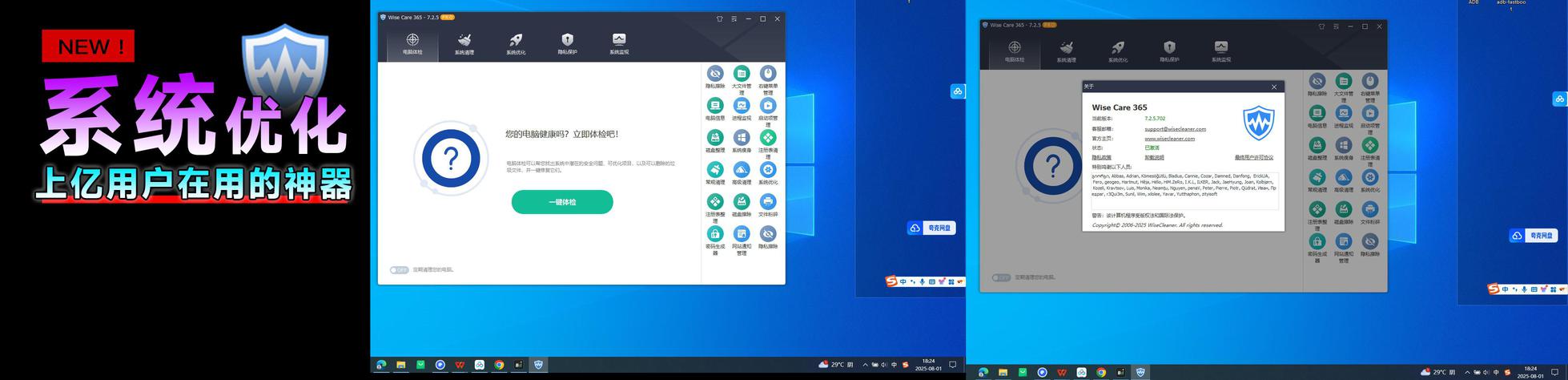Open 网站通知管理 tool in left Wise Care window
This screenshot has height=380, width=1568.
point(742,241)
